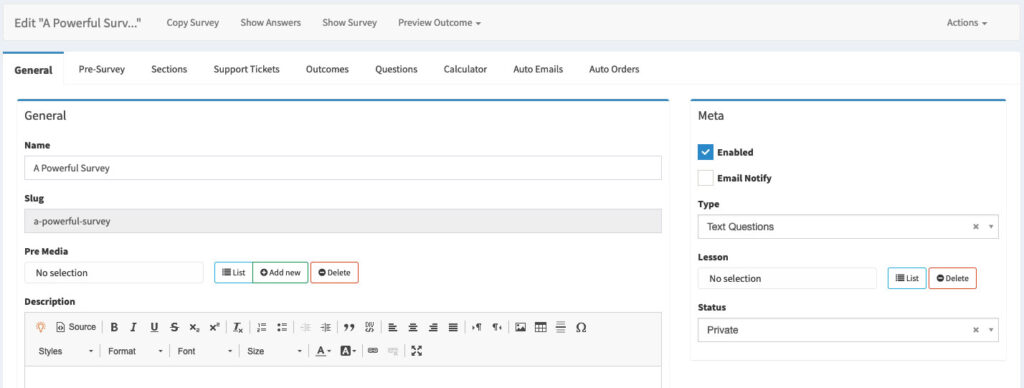Create a Div container
The width and height of the screenshot is (1024, 388).
370,327
